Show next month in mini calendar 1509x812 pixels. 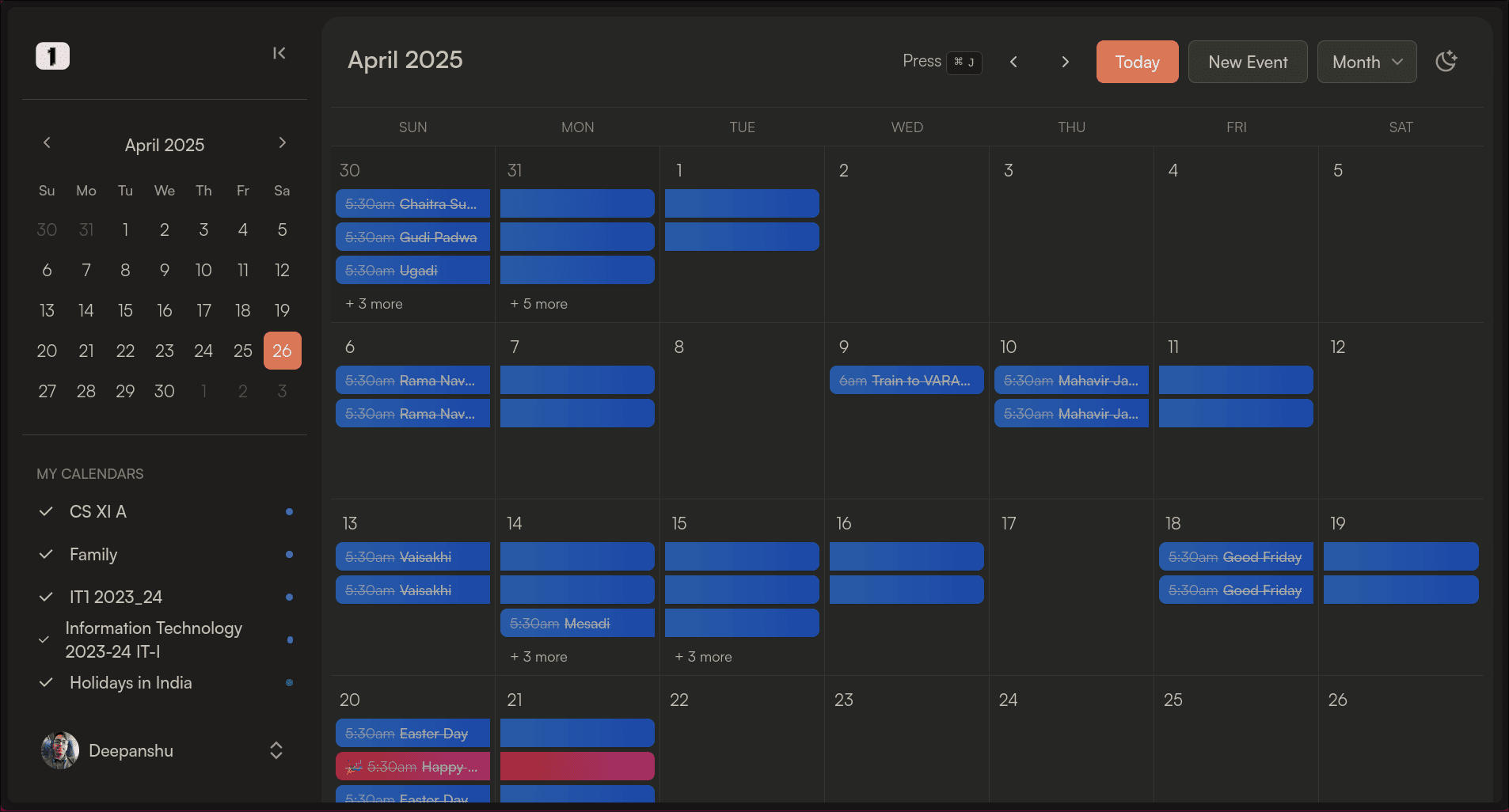pos(282,142)
